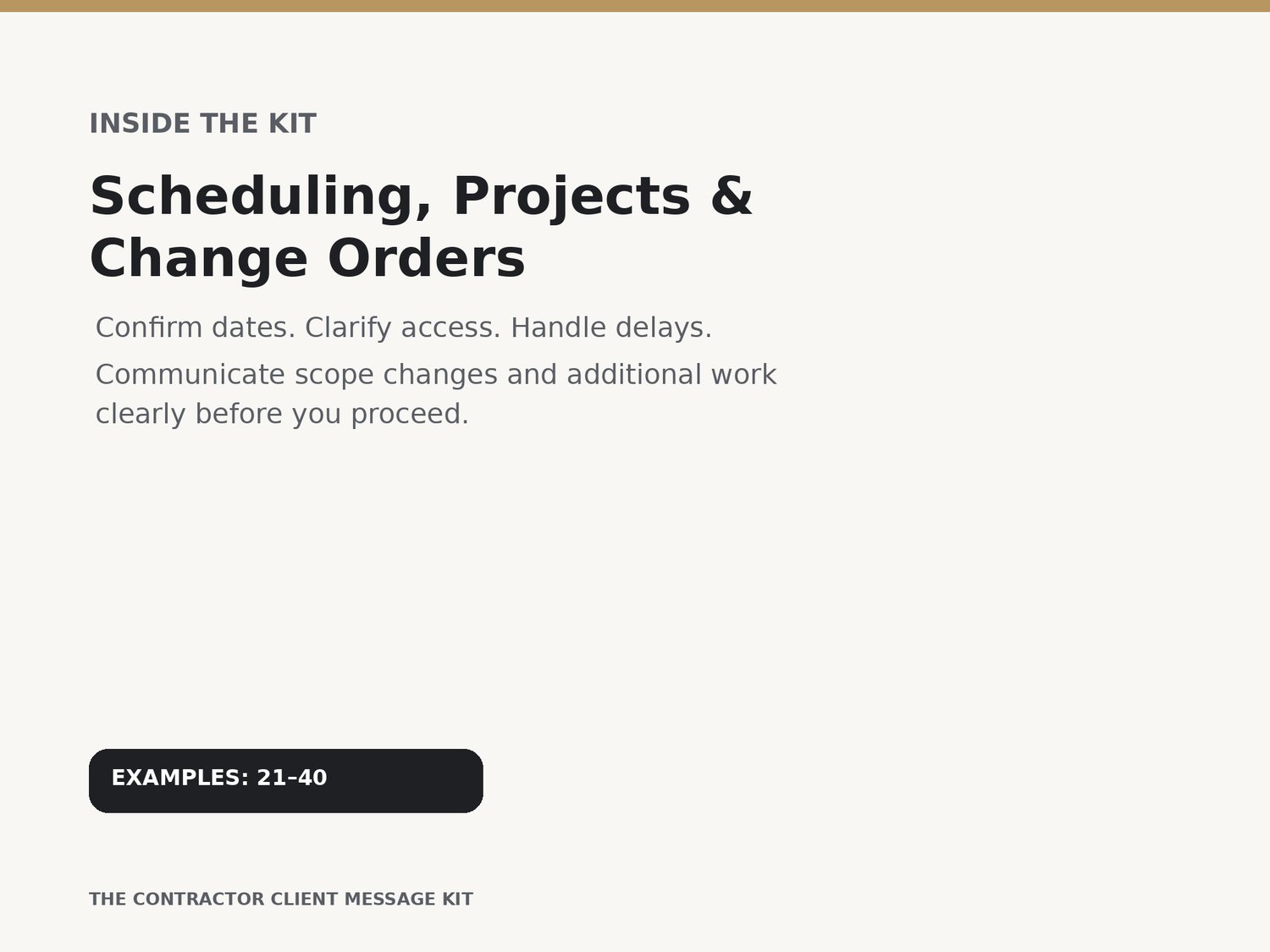Click the word Projects in the headline

[x=571, y=197]
